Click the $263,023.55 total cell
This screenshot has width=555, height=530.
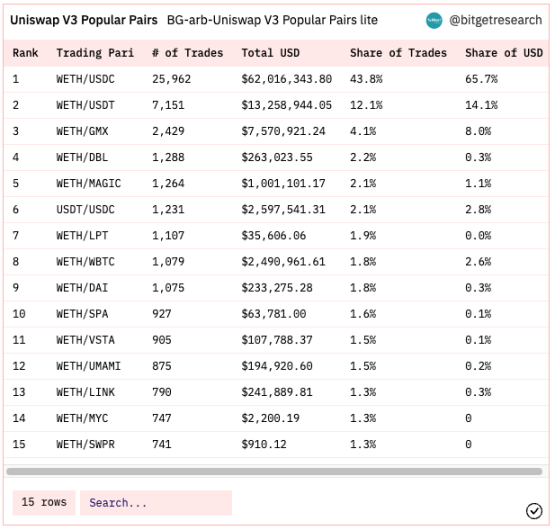coord(277,157)
